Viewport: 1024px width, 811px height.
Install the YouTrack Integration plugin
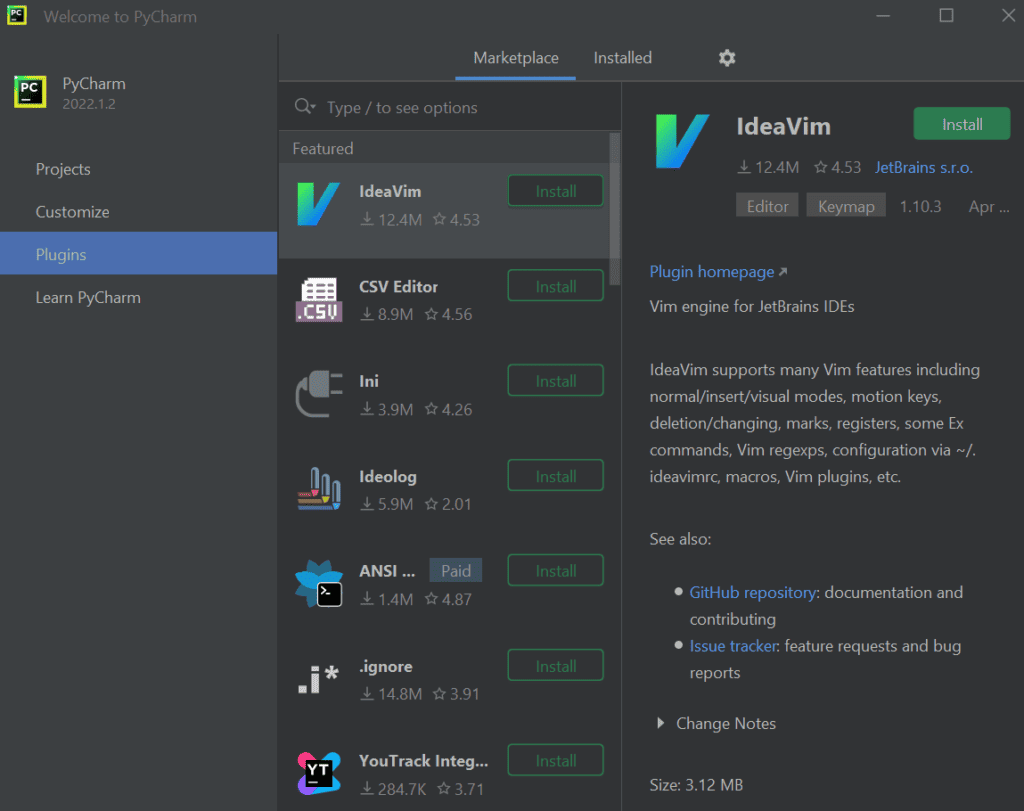pos(556,761)
